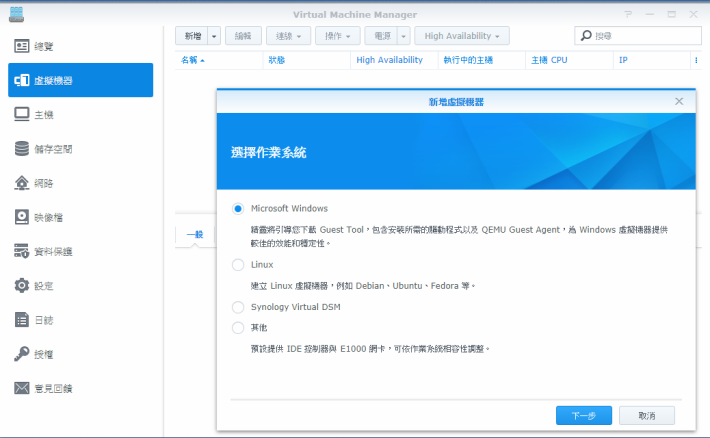The height and width of the screenshot is (438, 710).
Task: Select the Linux radio button
Action: (x=238, y=265)
